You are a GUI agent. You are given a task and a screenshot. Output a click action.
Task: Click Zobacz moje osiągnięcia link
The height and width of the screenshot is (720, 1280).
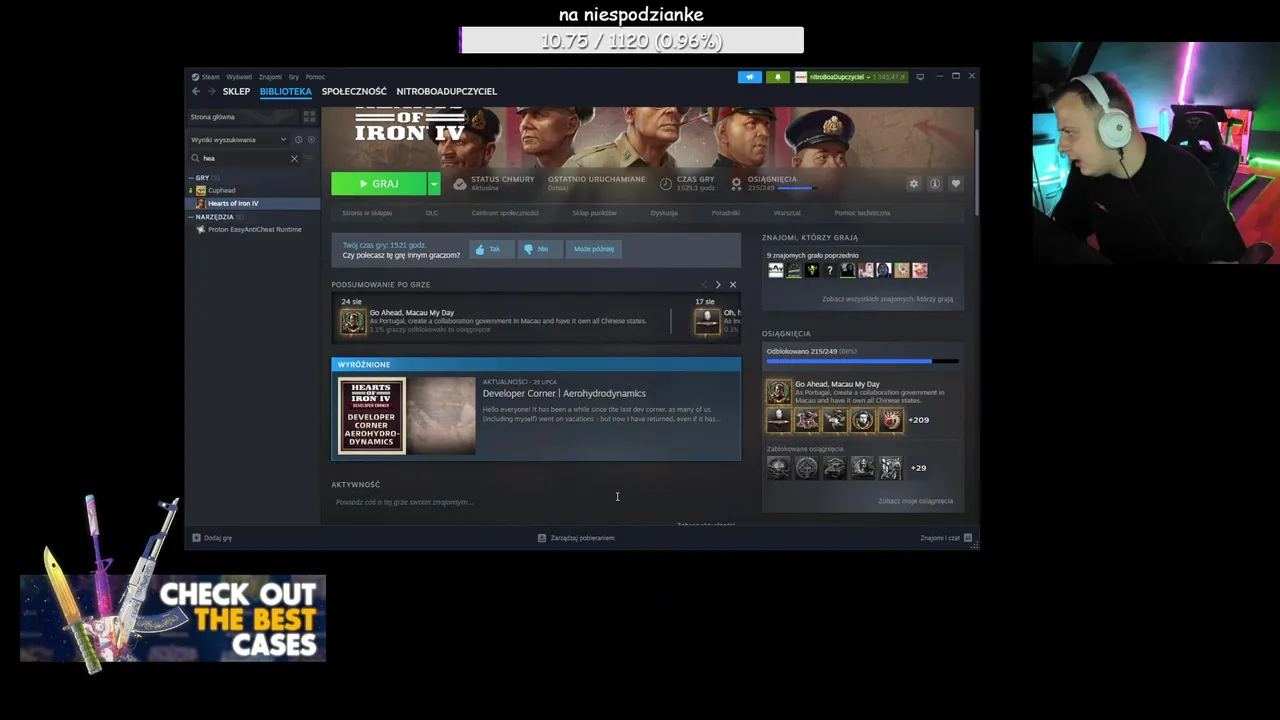click(x=915, y=501)
